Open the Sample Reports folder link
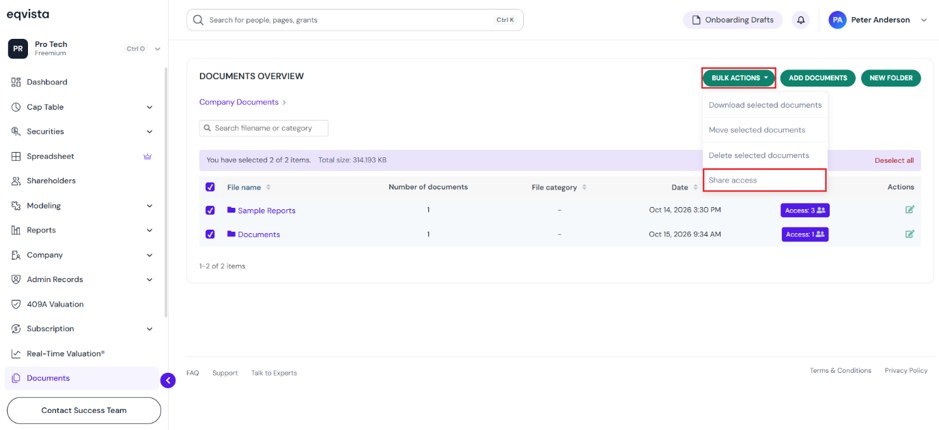 [x=266, y=211]
